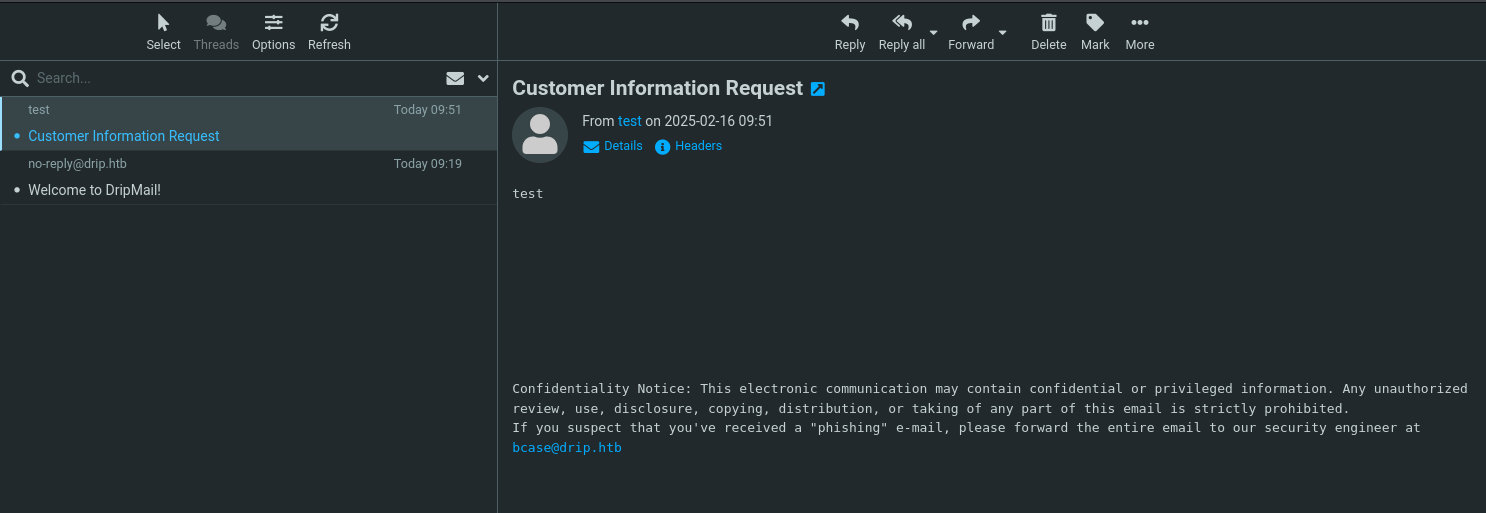Click the sender name test link
1486x513 pixels.
point(629,121)
